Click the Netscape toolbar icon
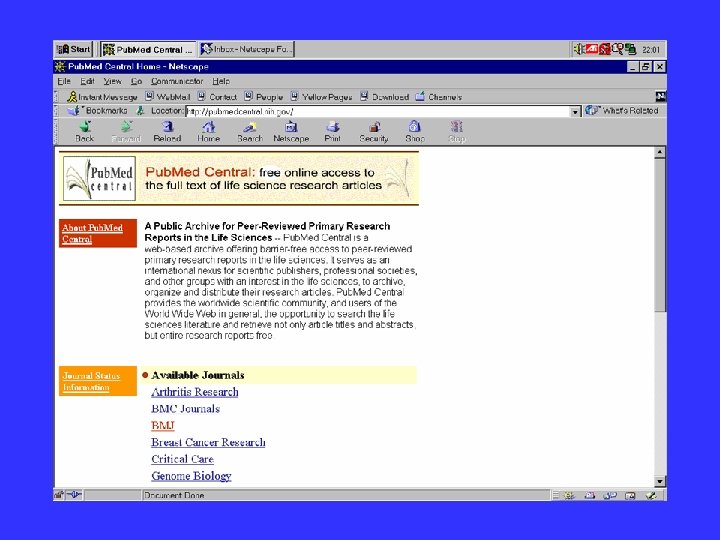The image size is (720, 540). [291, 131]
